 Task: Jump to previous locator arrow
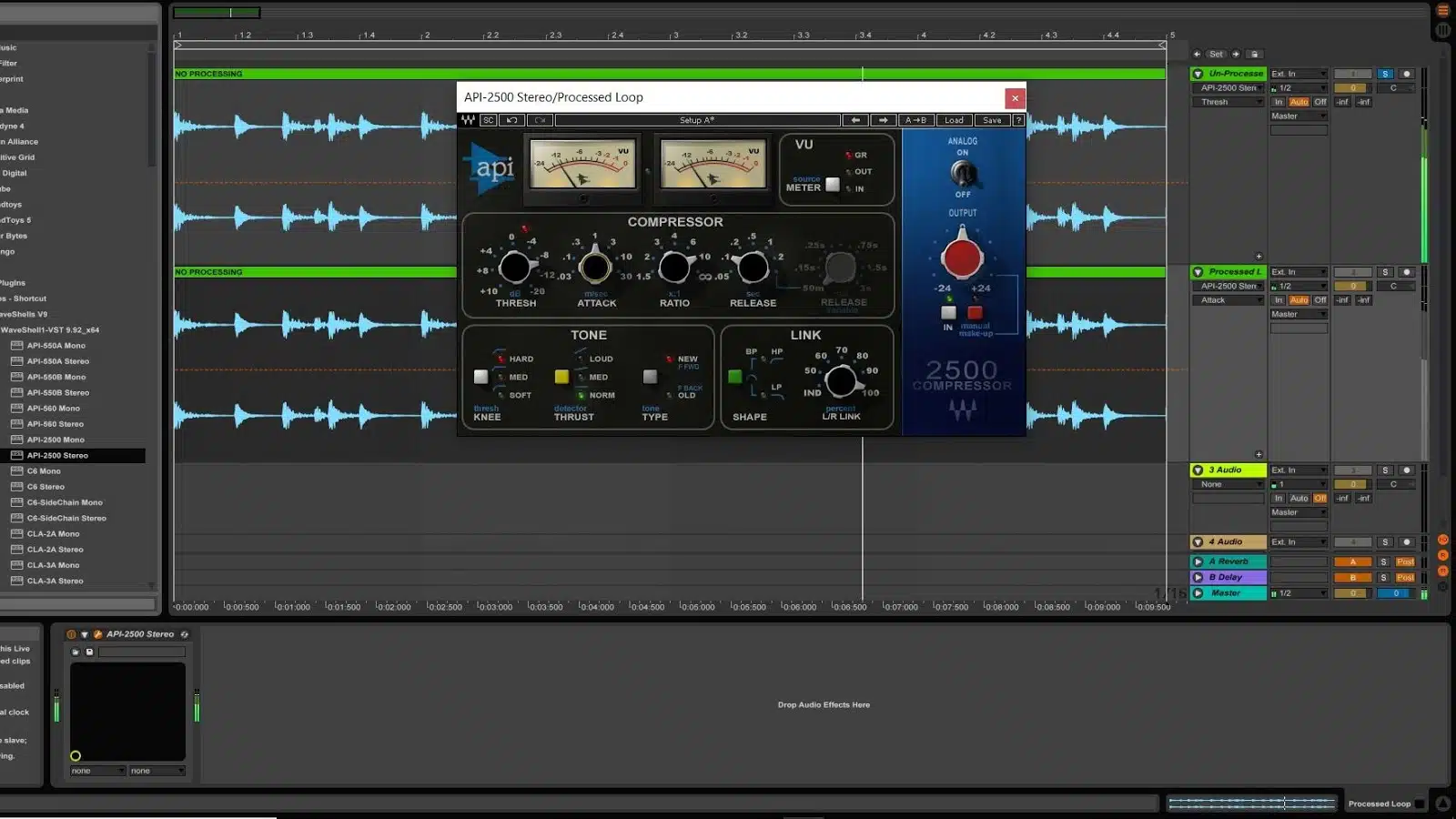1197,54
